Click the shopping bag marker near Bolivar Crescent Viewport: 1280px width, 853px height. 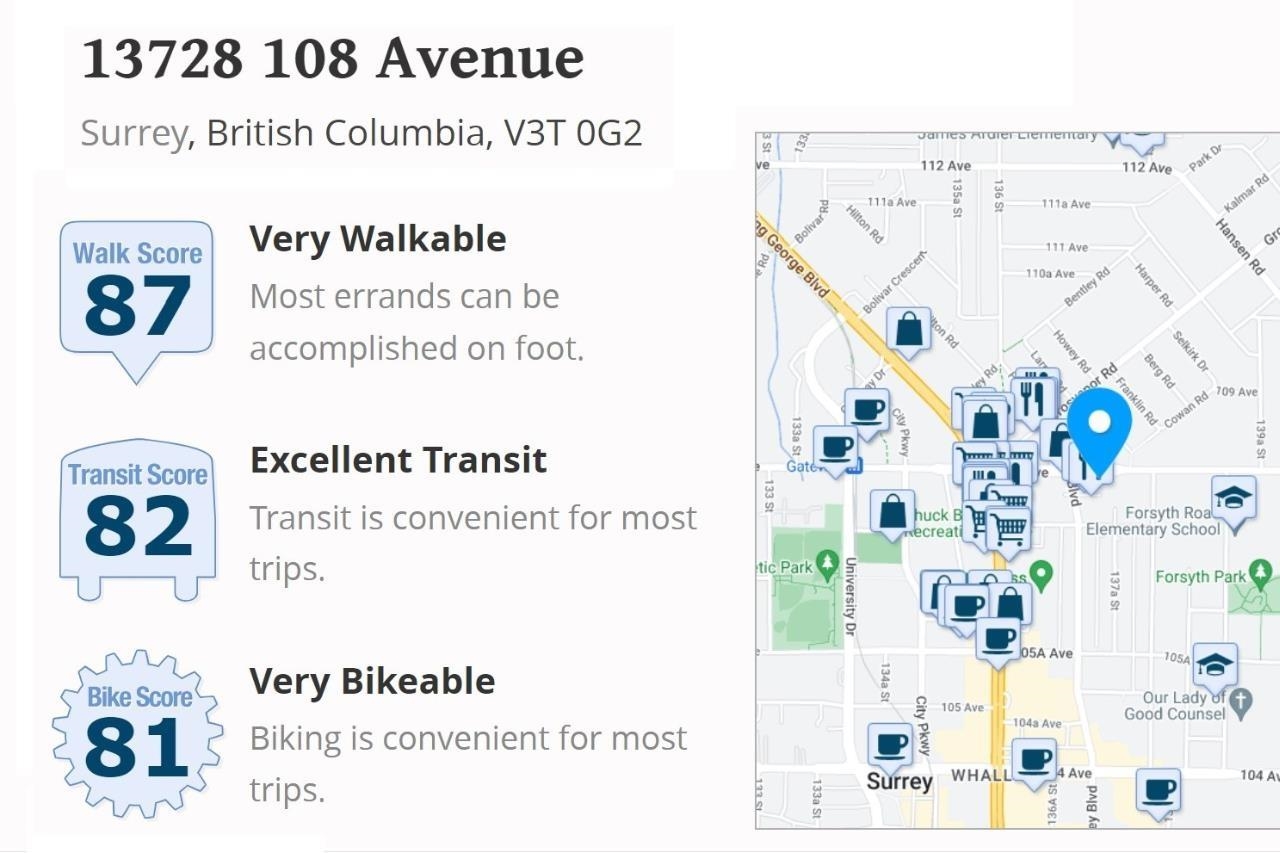coord(908,331)
